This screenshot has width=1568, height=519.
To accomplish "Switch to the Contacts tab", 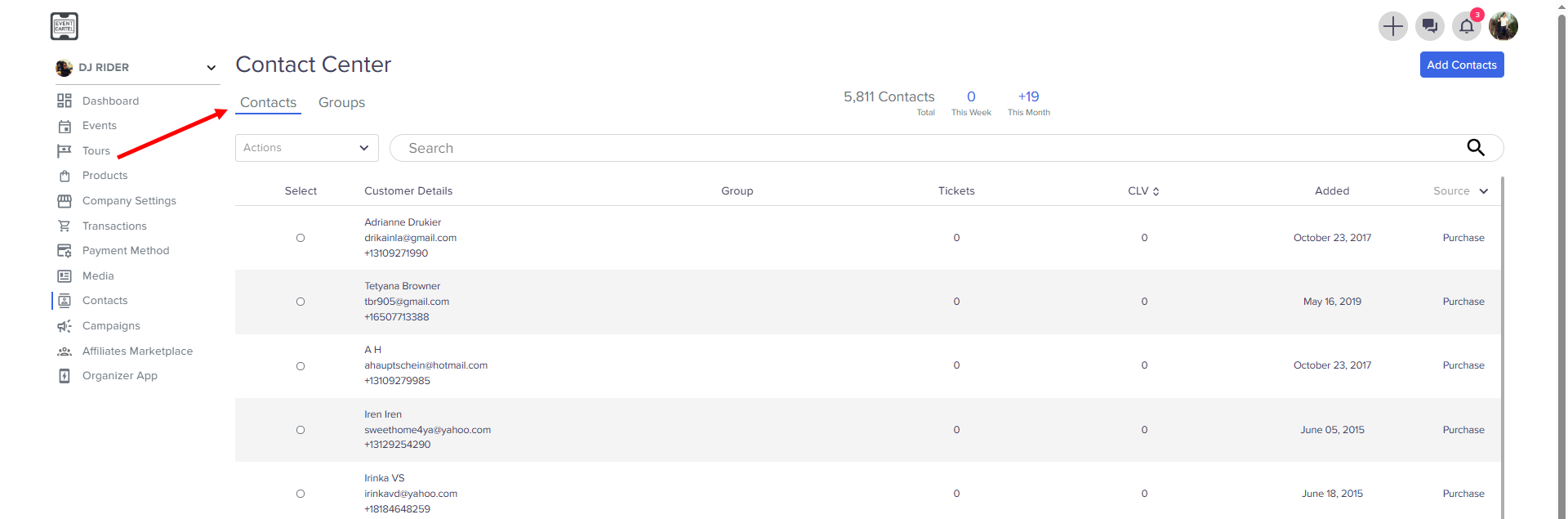I will 268,102.
